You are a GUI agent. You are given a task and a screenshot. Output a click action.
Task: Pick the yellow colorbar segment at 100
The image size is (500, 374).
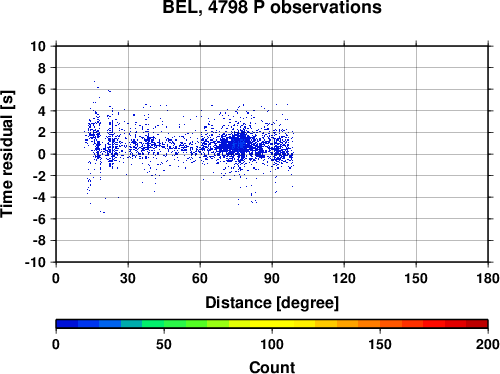point(272,324)
